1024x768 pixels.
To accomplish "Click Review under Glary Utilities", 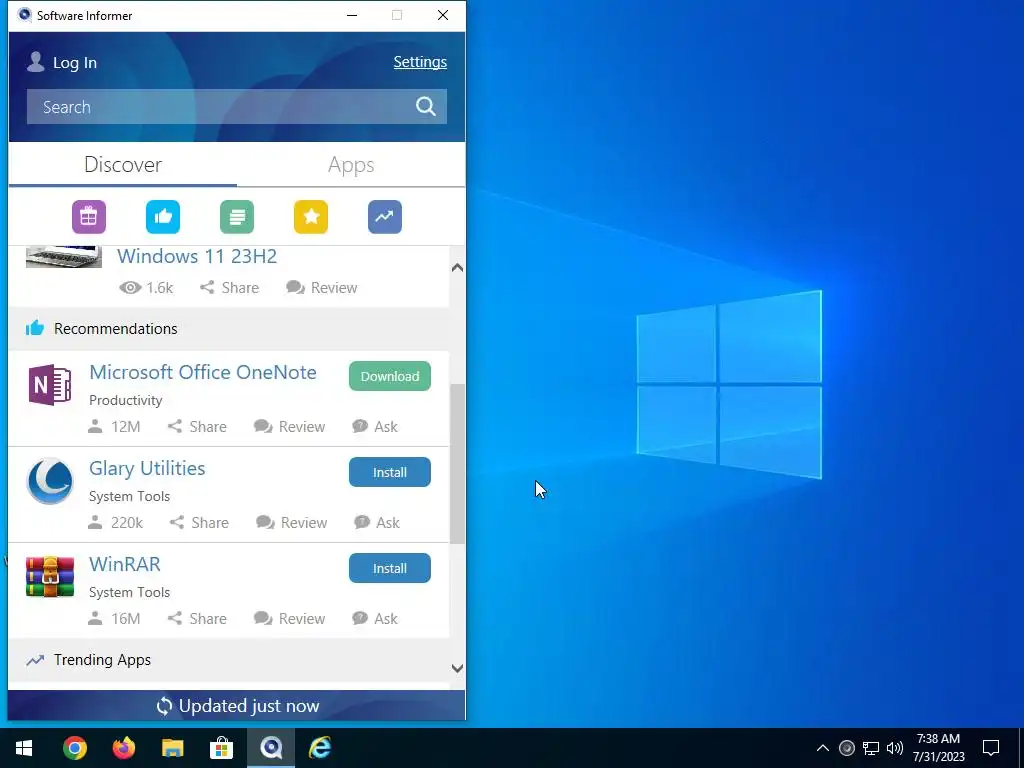I will [291, 522].
